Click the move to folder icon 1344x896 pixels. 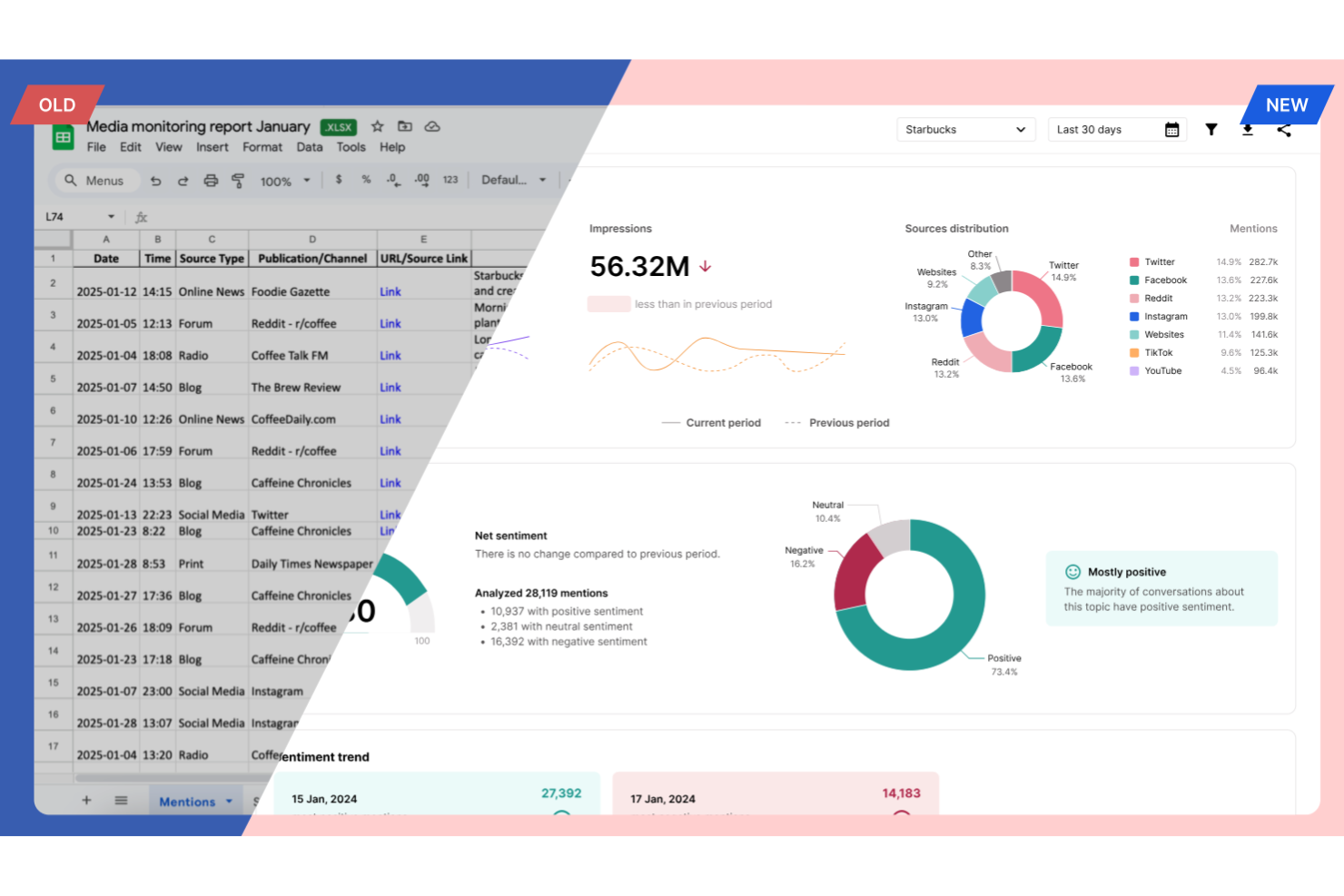click(405, 126)
